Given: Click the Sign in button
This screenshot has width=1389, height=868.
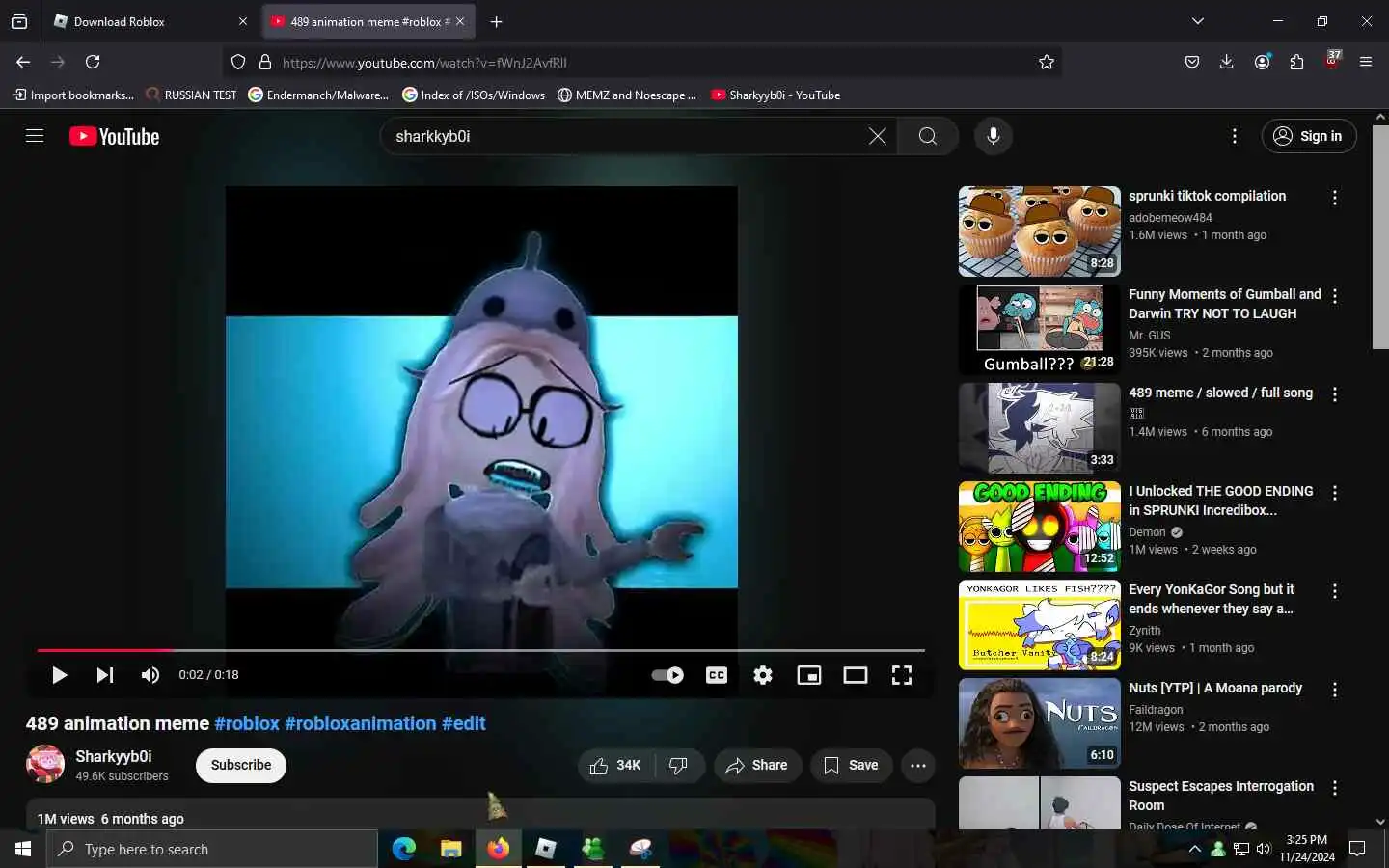Looking at the screenshot, I should pyautogui.click(x=1308, y=136).
